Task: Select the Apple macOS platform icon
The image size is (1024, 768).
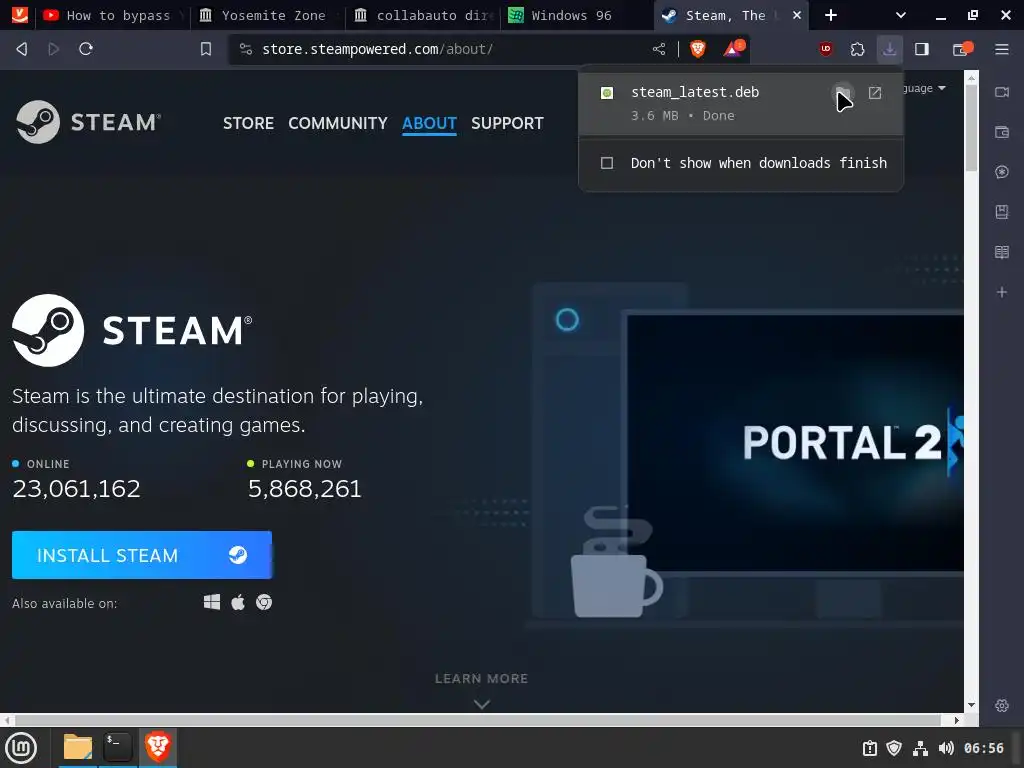Action: click(238, 602)
